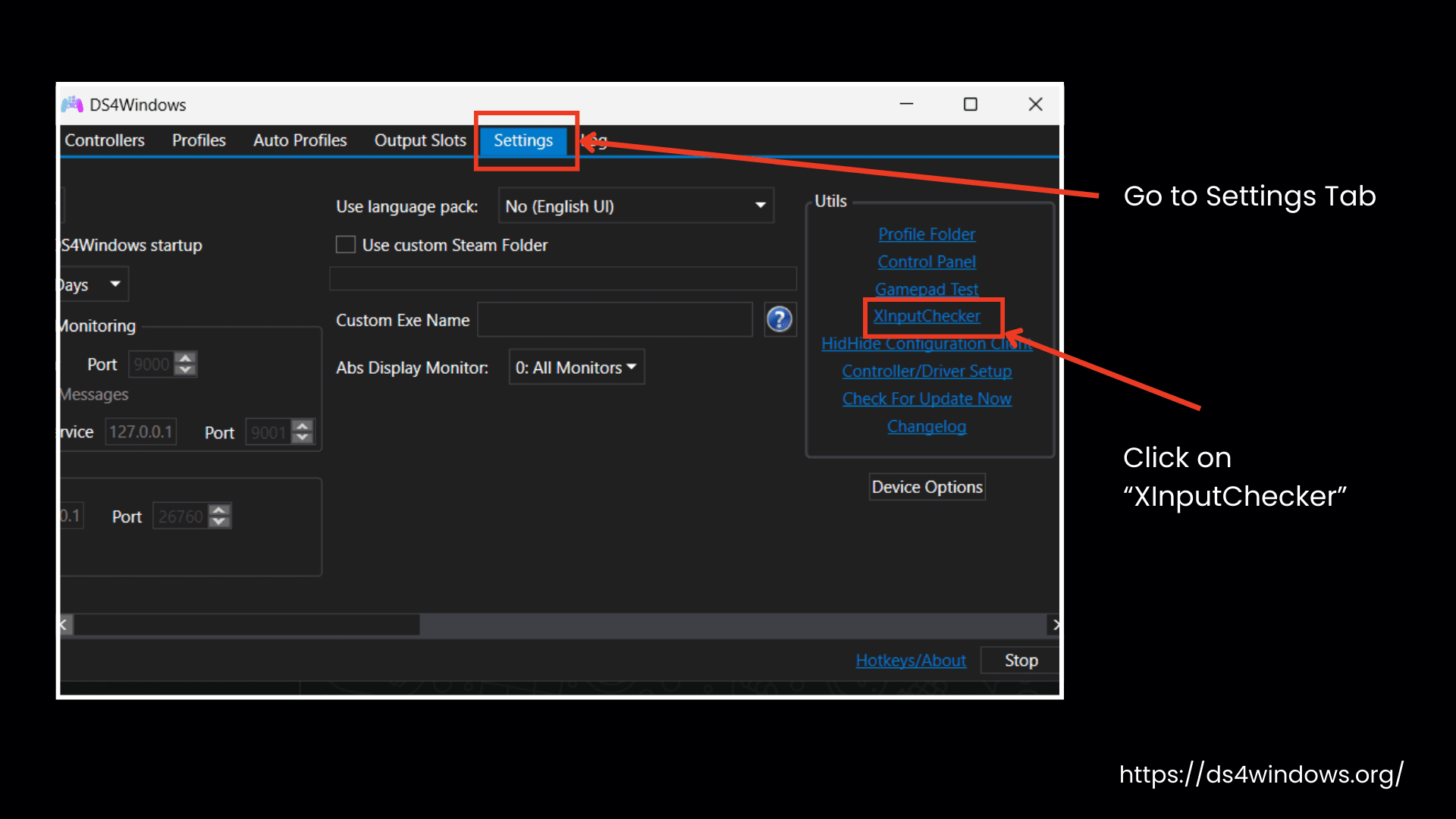Viewport: 1456px width, 819px height.
Task: Decrease the port 9001 stepper
Action: (x=303, y=438)
